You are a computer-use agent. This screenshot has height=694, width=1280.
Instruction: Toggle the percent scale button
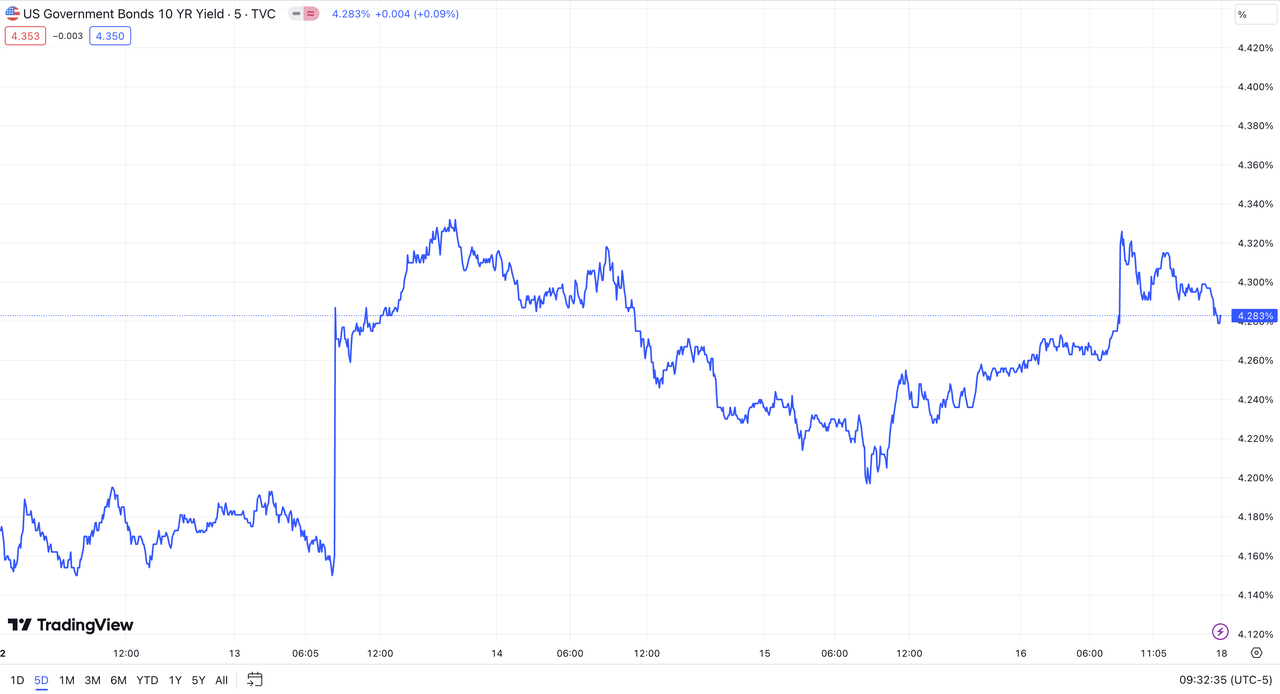click(x=1242, y=14)
